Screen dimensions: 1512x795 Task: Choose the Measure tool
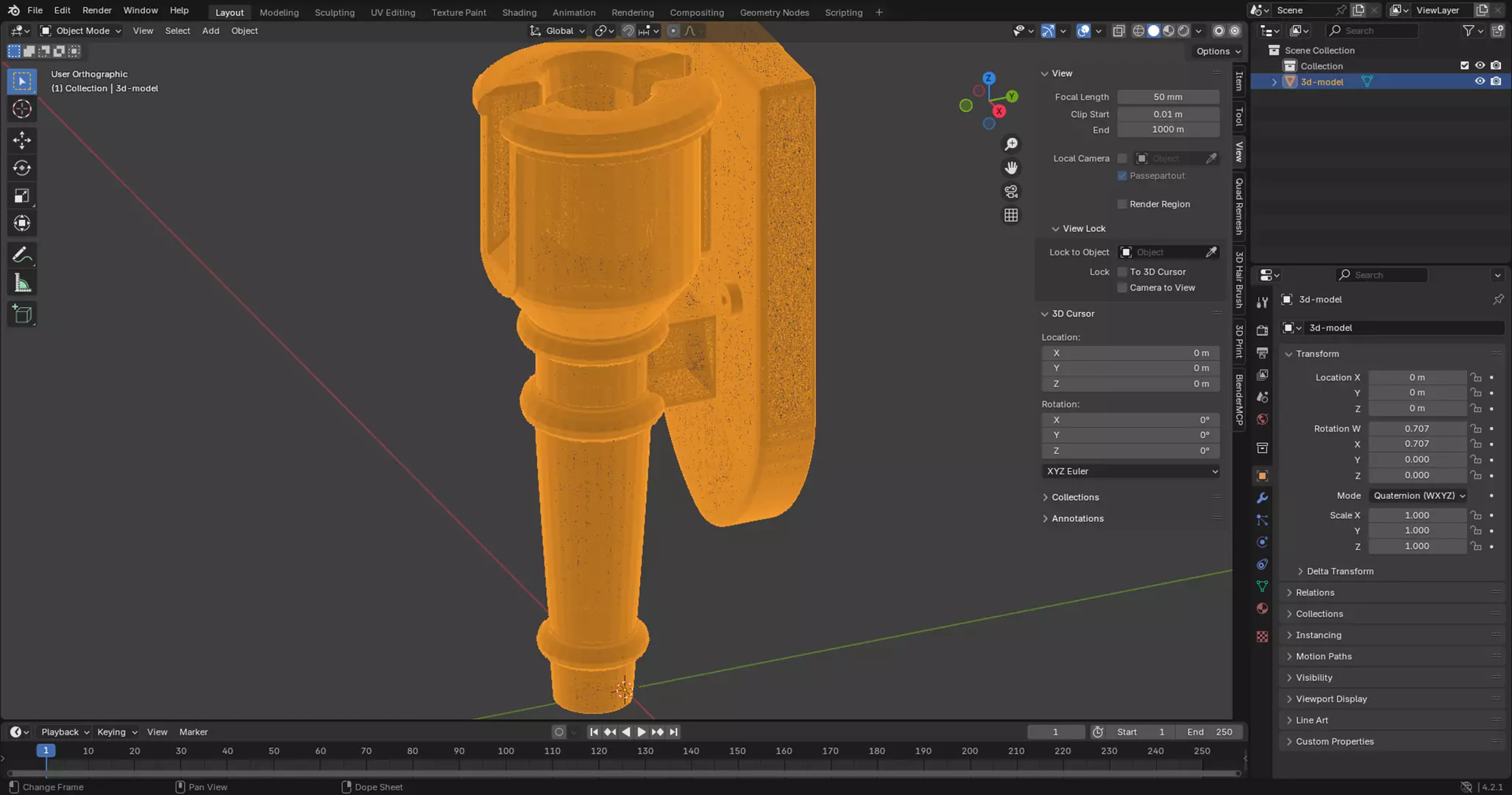(x=22, y=283)
